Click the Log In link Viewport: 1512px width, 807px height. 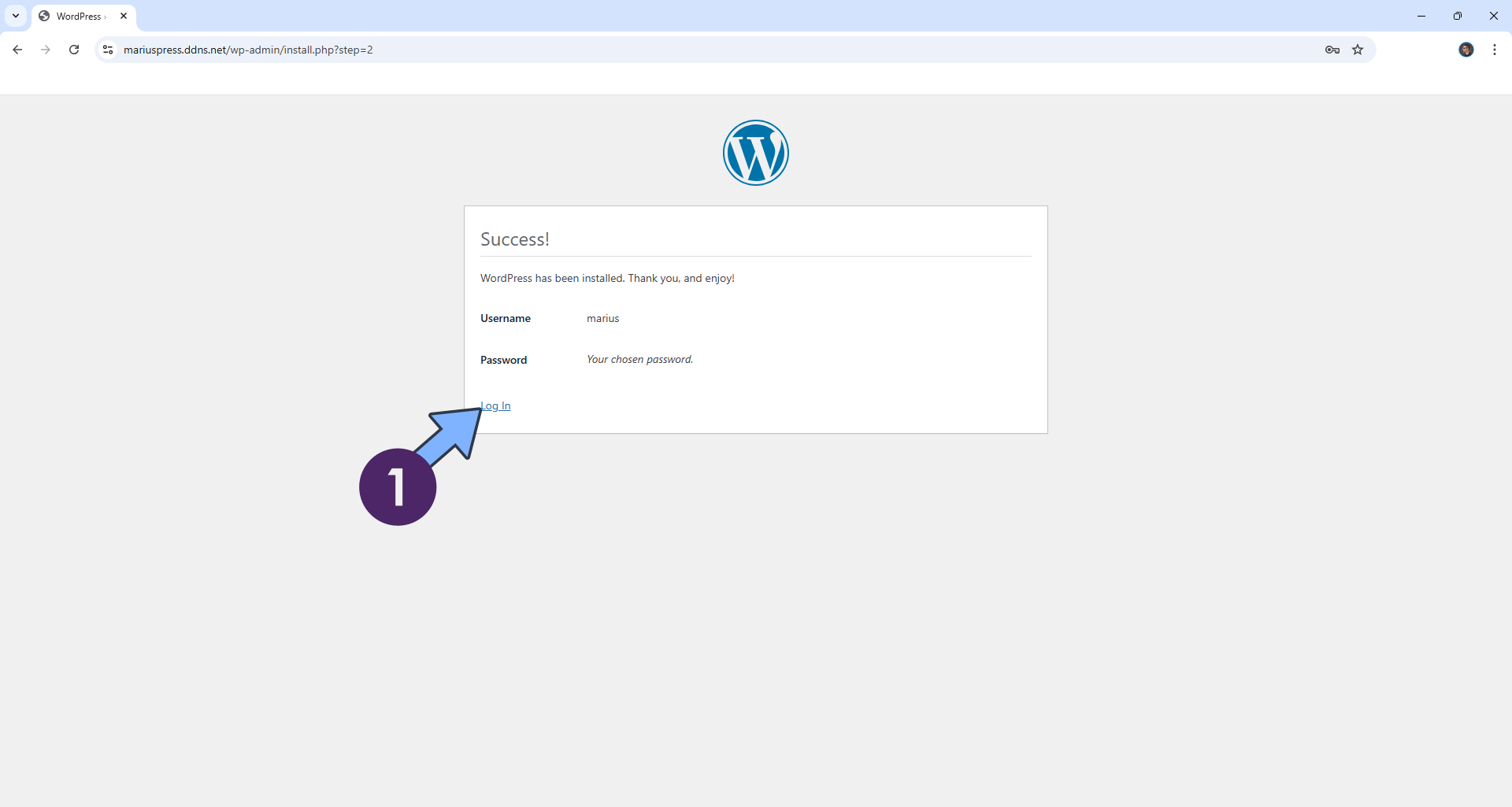[x=495, y=406]
